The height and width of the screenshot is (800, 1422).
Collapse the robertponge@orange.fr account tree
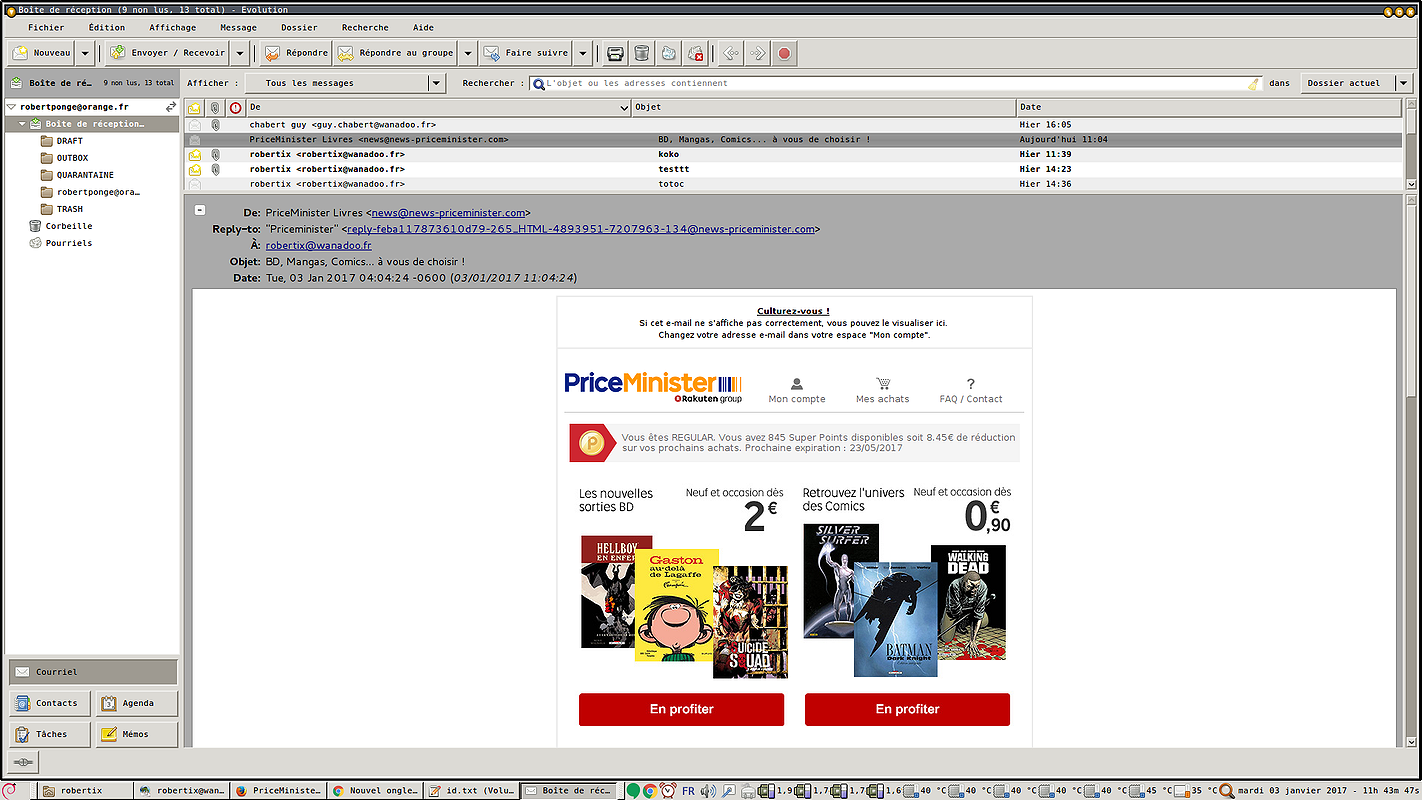pyautogui.click(x=11, y=107)
